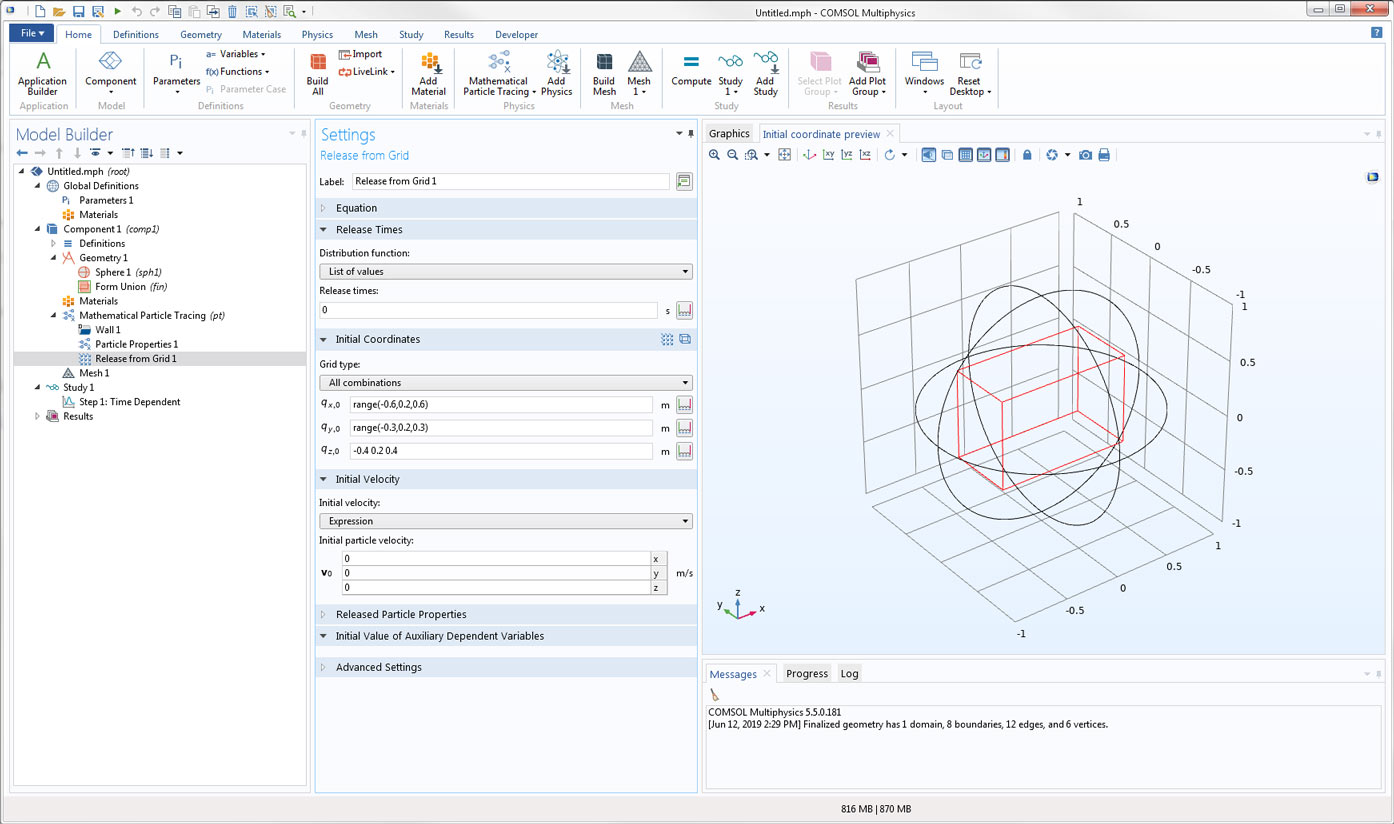The width and height of the screenshot is (1394, 824).
Task: Click the print icon in graphics toolbar
Action: tap(1104, 155)
